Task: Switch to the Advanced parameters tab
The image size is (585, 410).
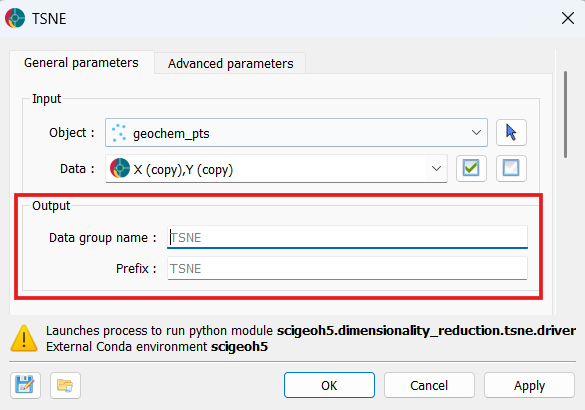Action: [x=230, y=63]
